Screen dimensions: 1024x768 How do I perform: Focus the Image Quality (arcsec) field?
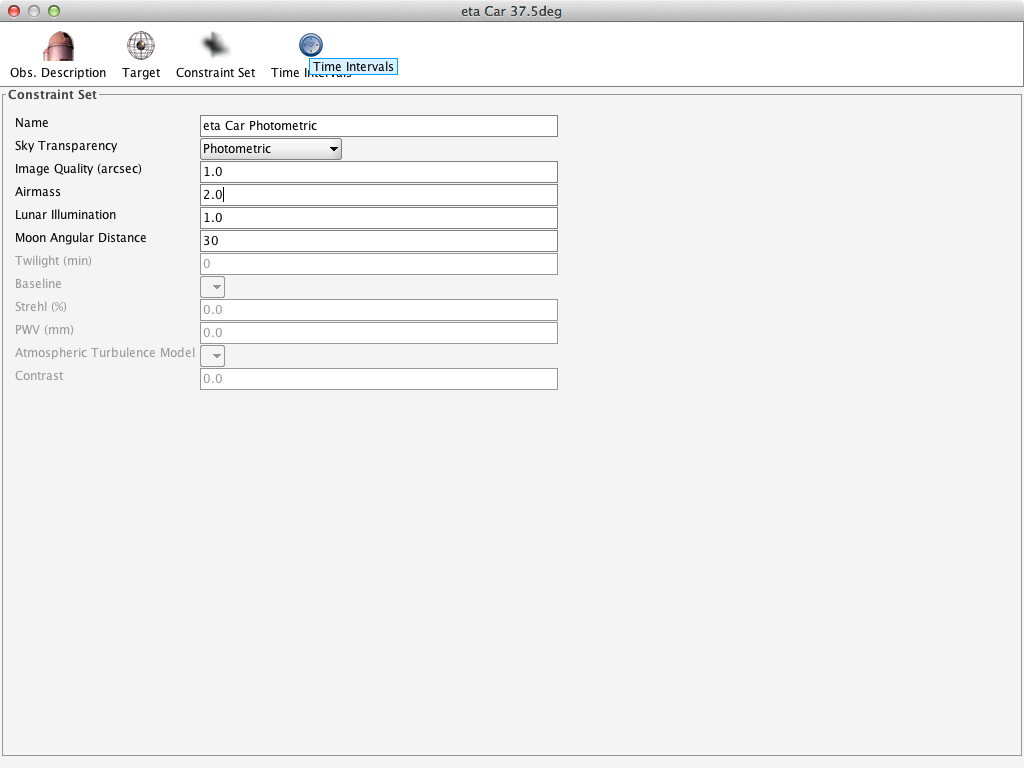click(379, 172)
